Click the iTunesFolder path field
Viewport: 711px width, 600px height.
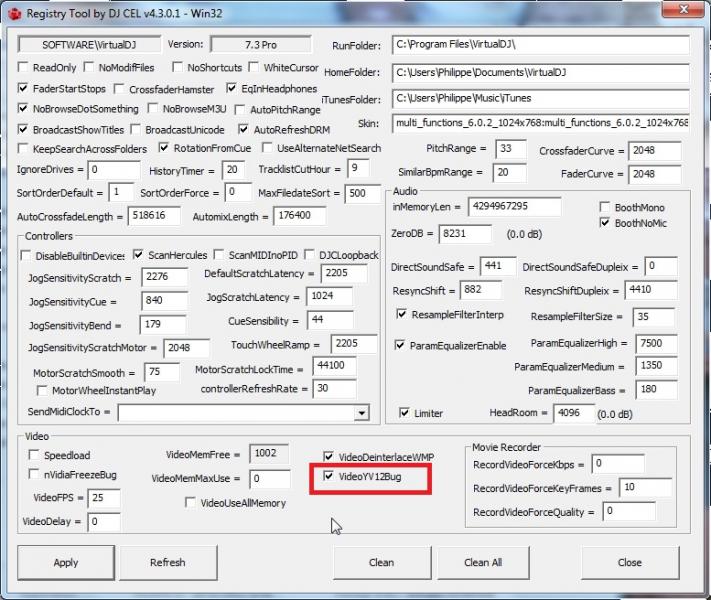pyautogui.click(x=541, y=98)
